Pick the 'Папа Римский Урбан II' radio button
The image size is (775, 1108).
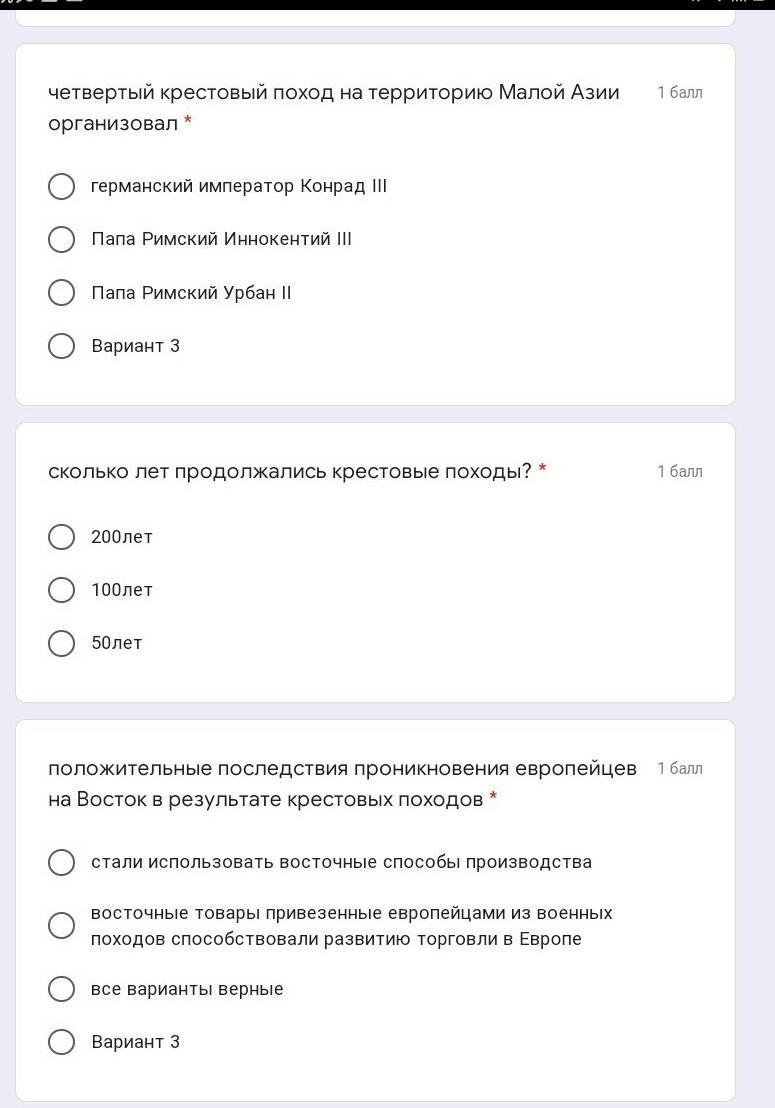(x=61, y=293)
